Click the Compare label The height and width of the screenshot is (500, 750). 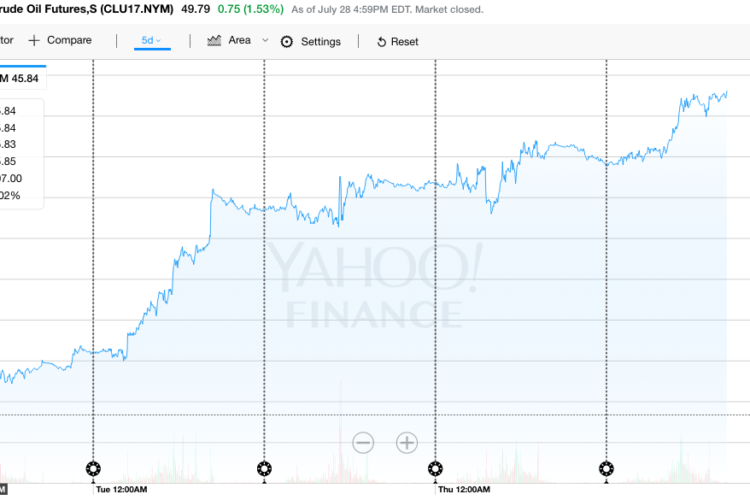[69, 41]
